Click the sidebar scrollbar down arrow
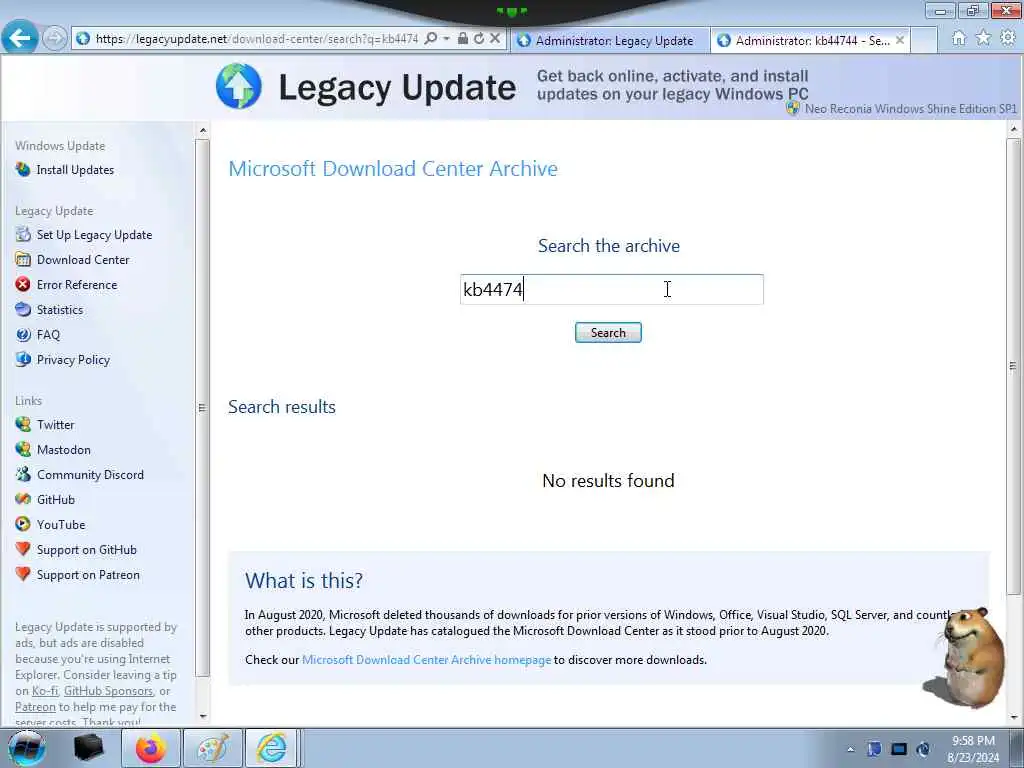This screenshot has height=768, width=1024. (x=203, y=716)
